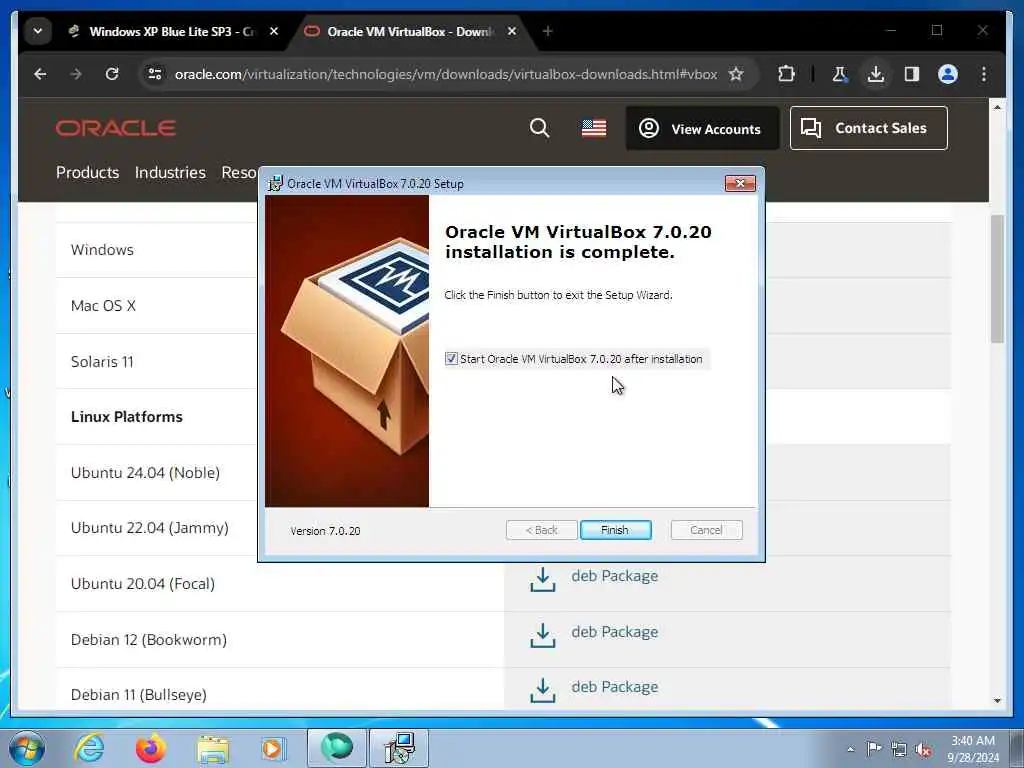Download deb Package for Debian 11 (Bullseye)
Image resolution: width=1024 pixels, height=768 pixels.
pyautogui.click(x=615, y=687)
